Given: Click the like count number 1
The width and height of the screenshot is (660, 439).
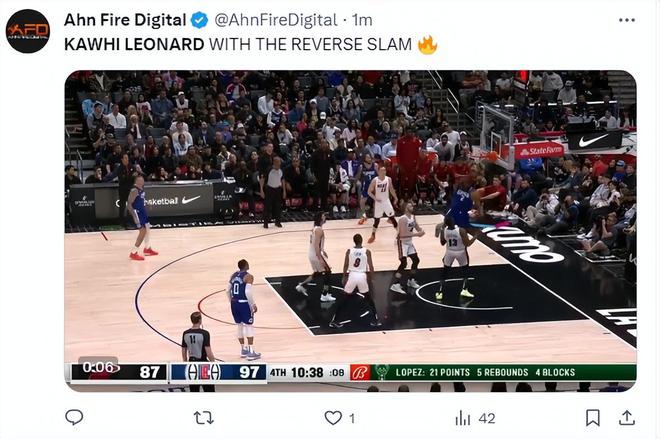Looking at the screenshot, I should [x=352, y=418].
